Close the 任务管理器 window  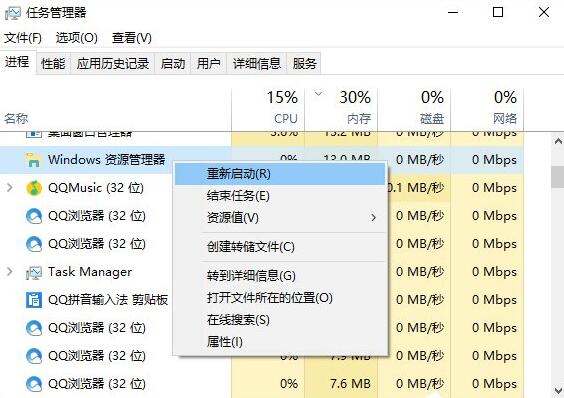click(x=544, y=13)
